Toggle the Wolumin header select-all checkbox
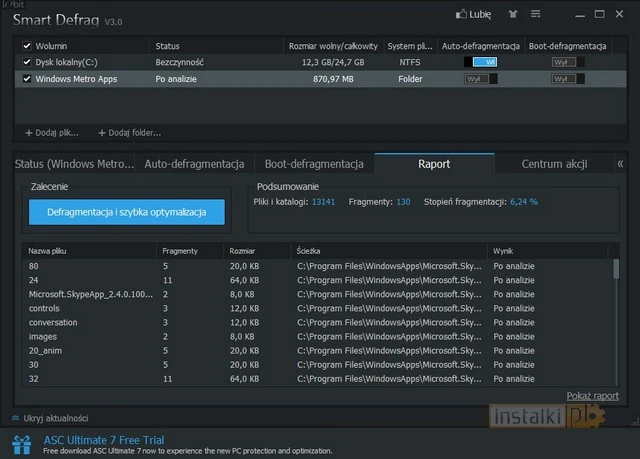The image size is (640, 459). click(27, 46)
